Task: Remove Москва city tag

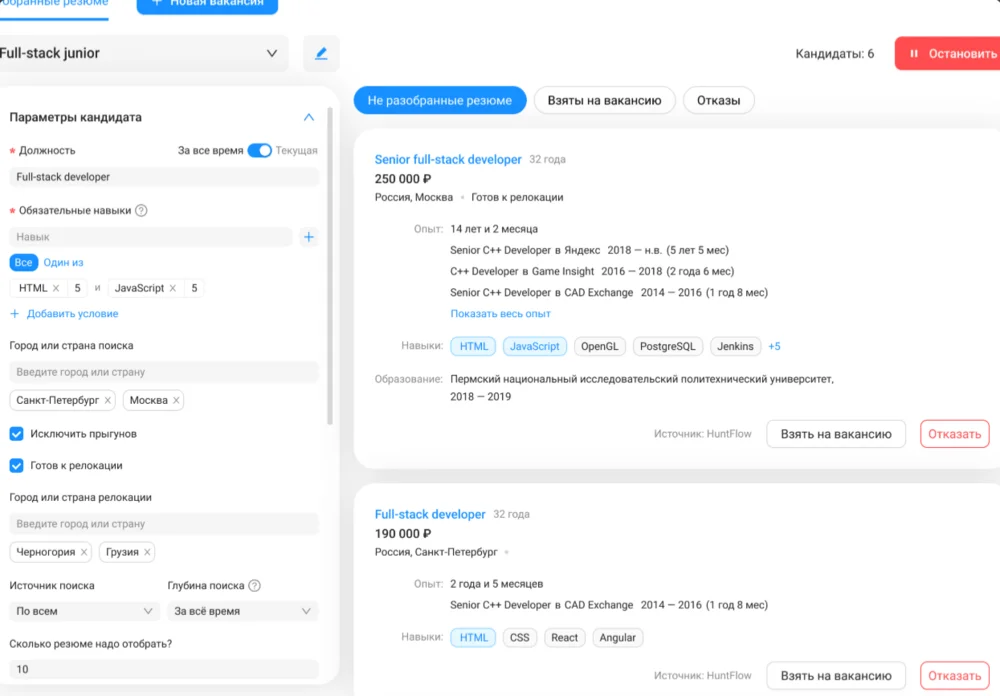Action: point(176,400)
